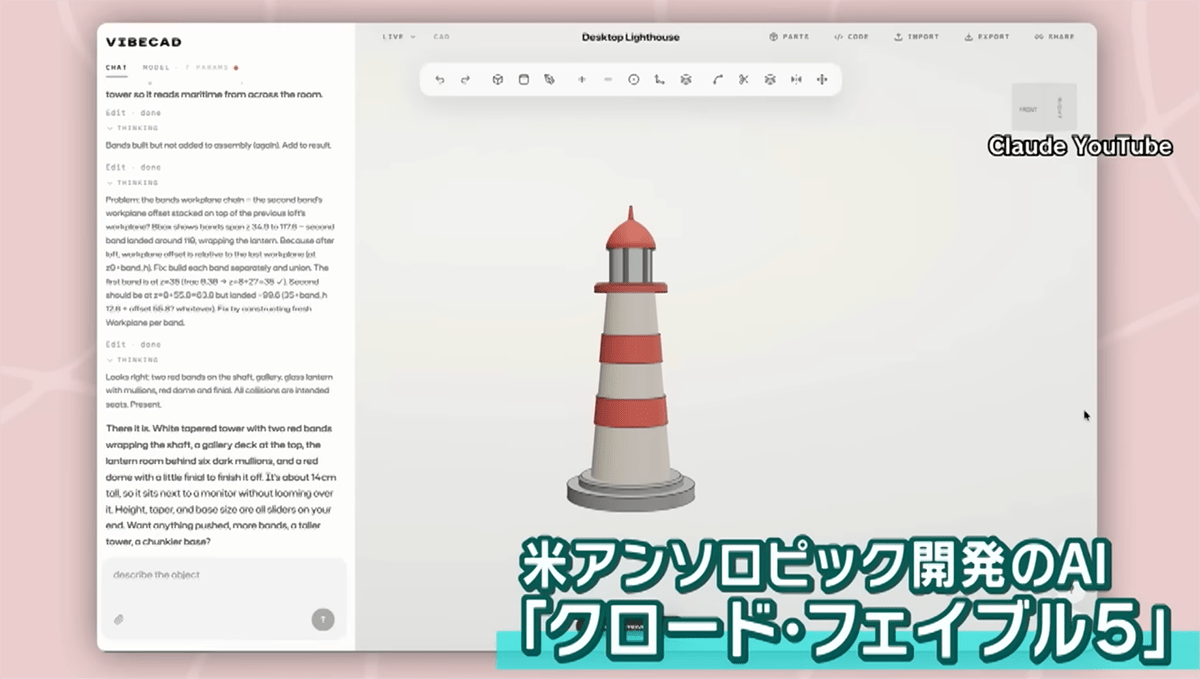Choose the scissors cut tool
The height and width of the screenshot is (679, 1200).
click(x=743, y=79)
